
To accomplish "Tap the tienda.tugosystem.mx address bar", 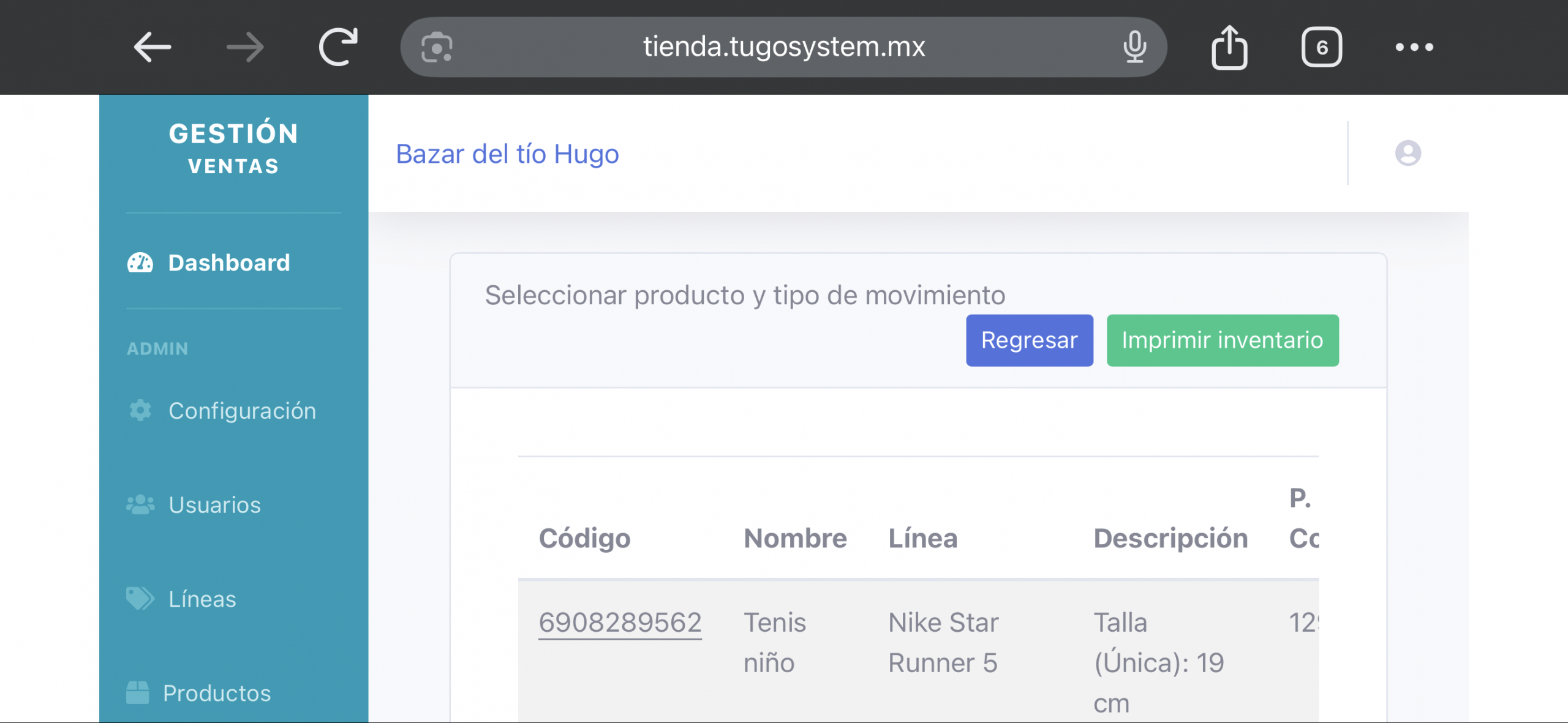I will tap(783, 47).
